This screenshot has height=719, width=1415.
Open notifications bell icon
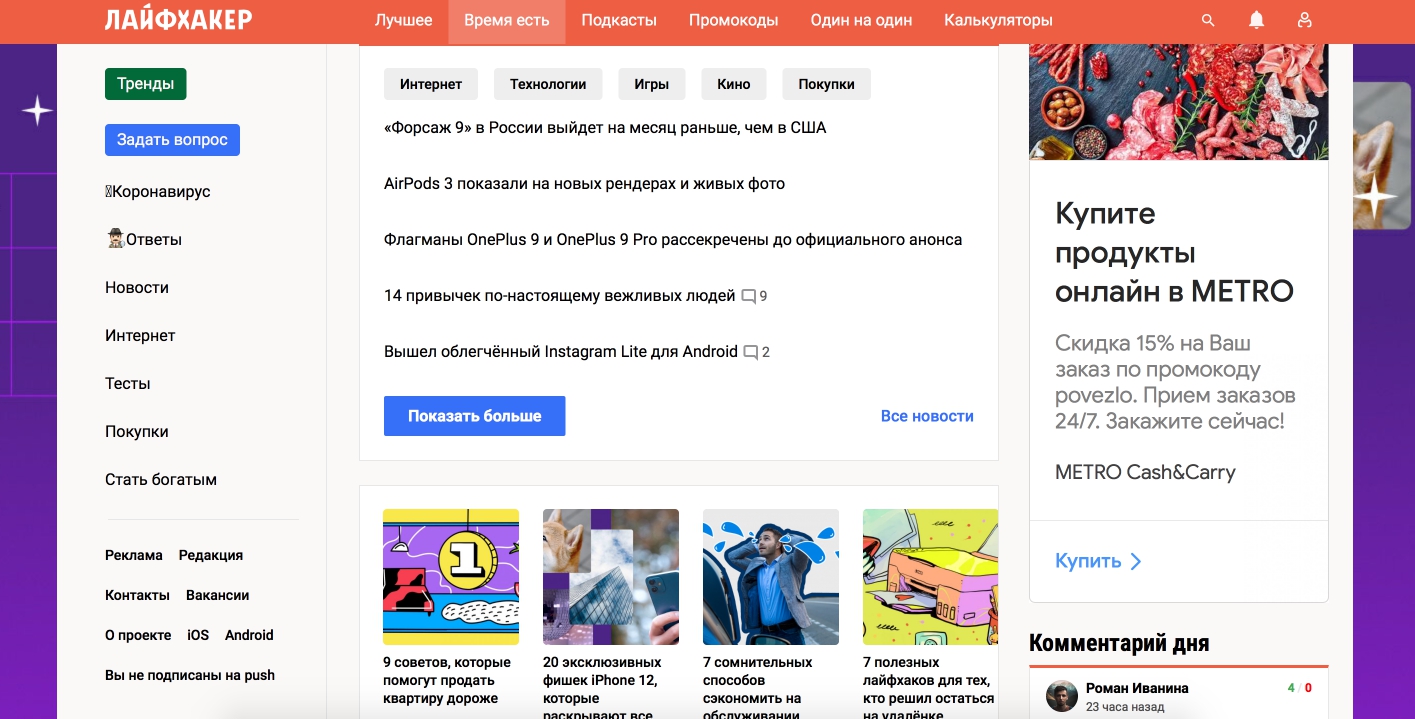coord(1257,20)
